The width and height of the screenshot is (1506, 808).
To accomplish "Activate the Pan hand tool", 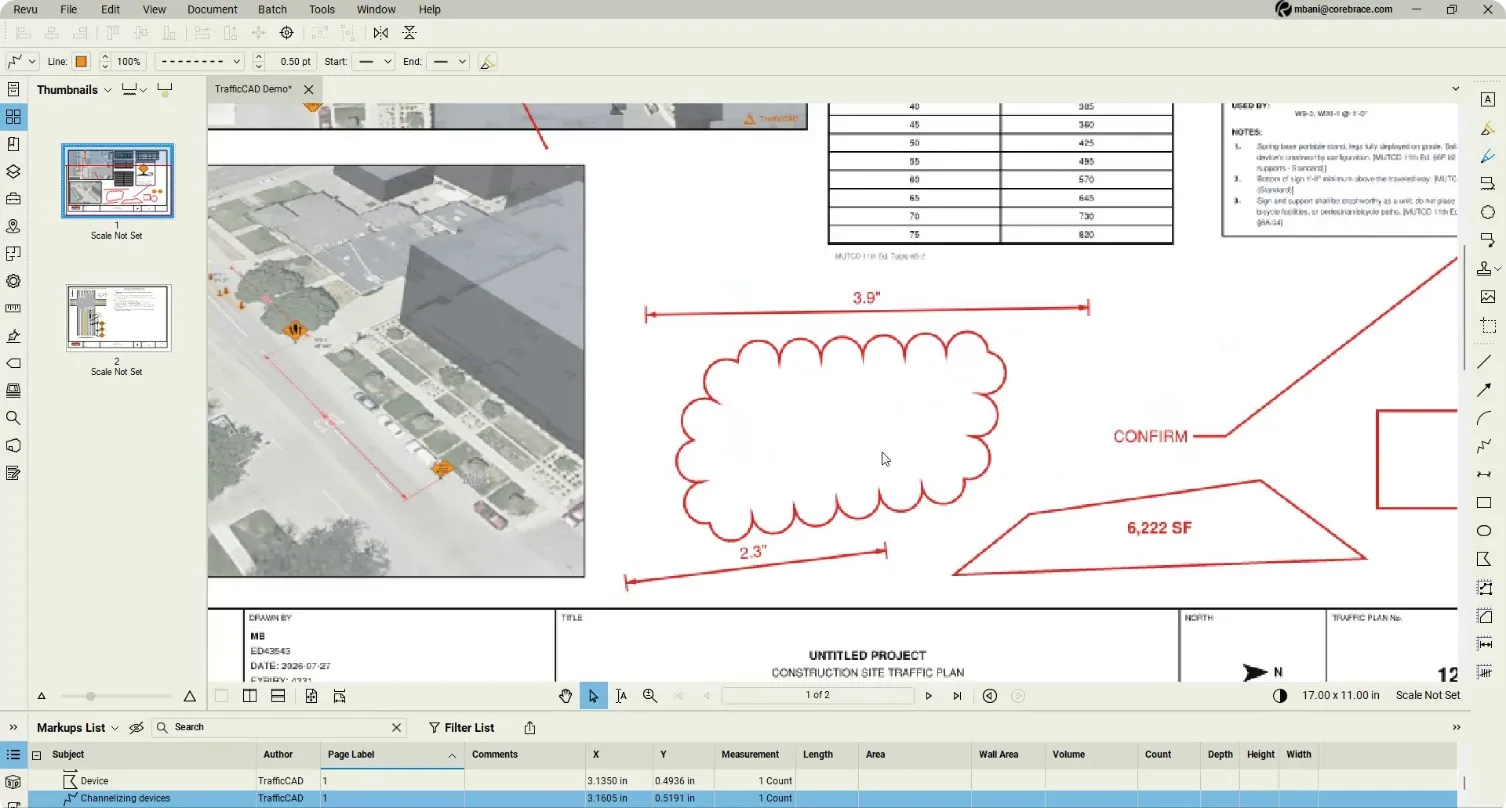I will tap(565, 695).
